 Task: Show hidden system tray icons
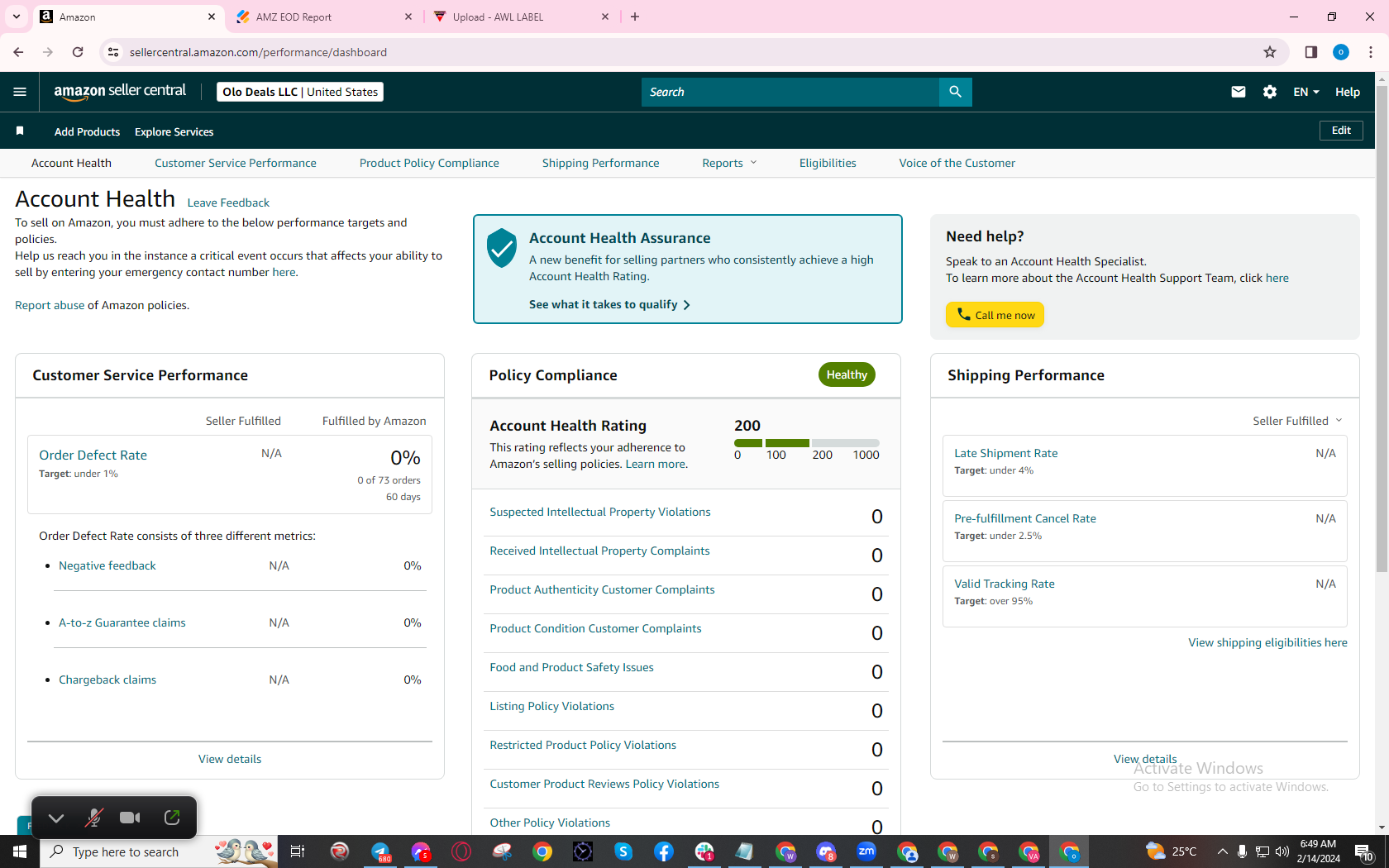coord(1222,851)
